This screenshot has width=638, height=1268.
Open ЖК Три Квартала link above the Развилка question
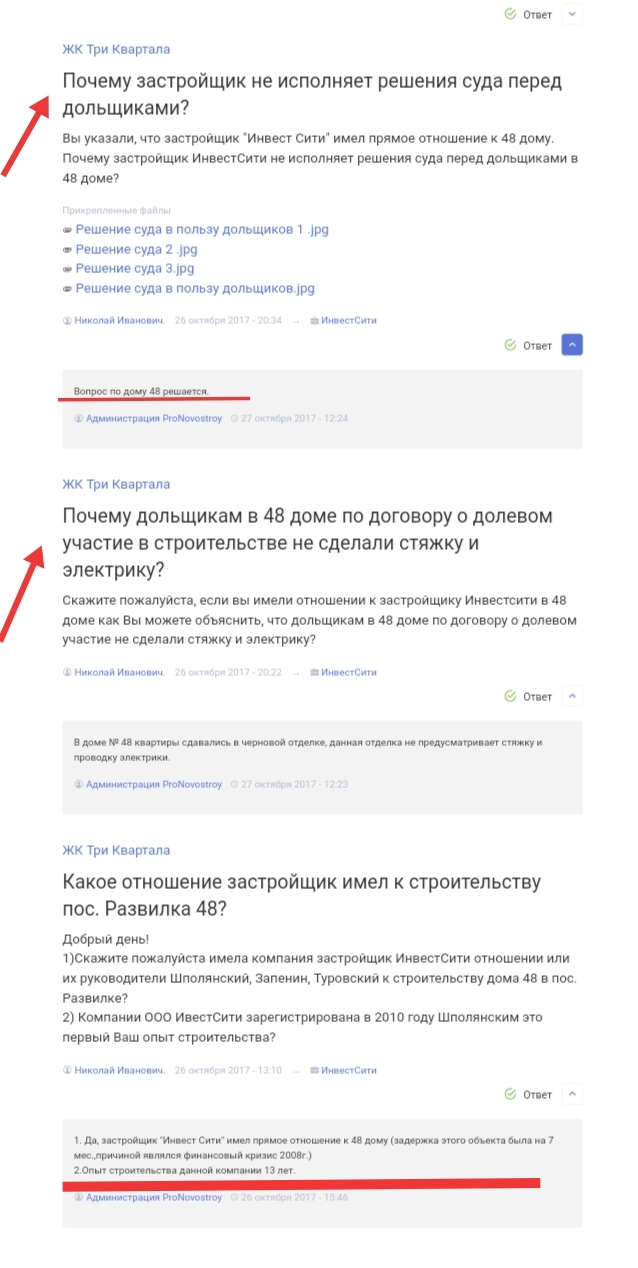(116, 850)
